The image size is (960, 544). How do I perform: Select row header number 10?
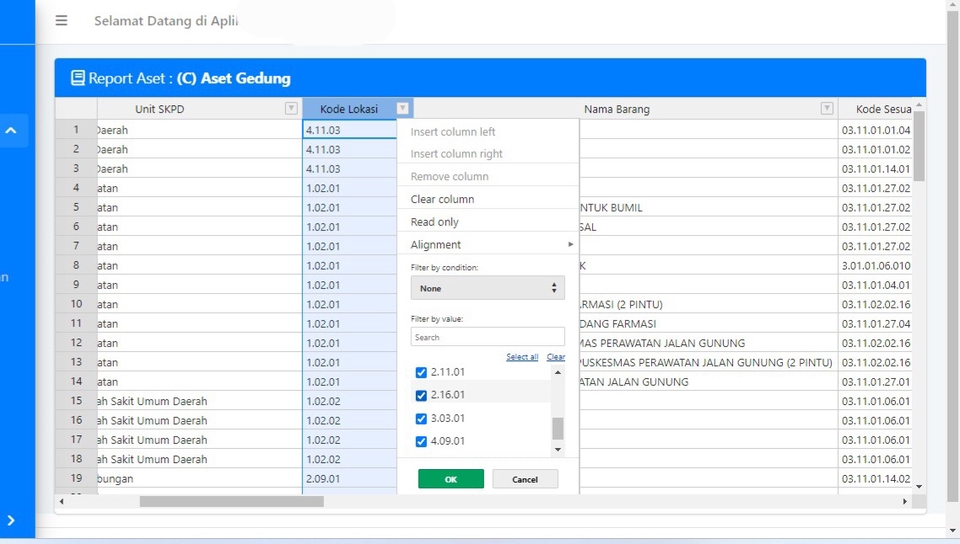[x=76, y=304]
